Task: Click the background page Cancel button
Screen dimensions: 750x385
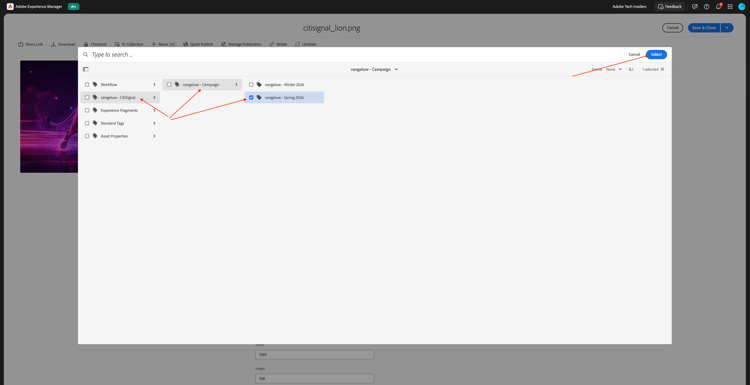Action: pyautogui.click(x=673, y=28)
